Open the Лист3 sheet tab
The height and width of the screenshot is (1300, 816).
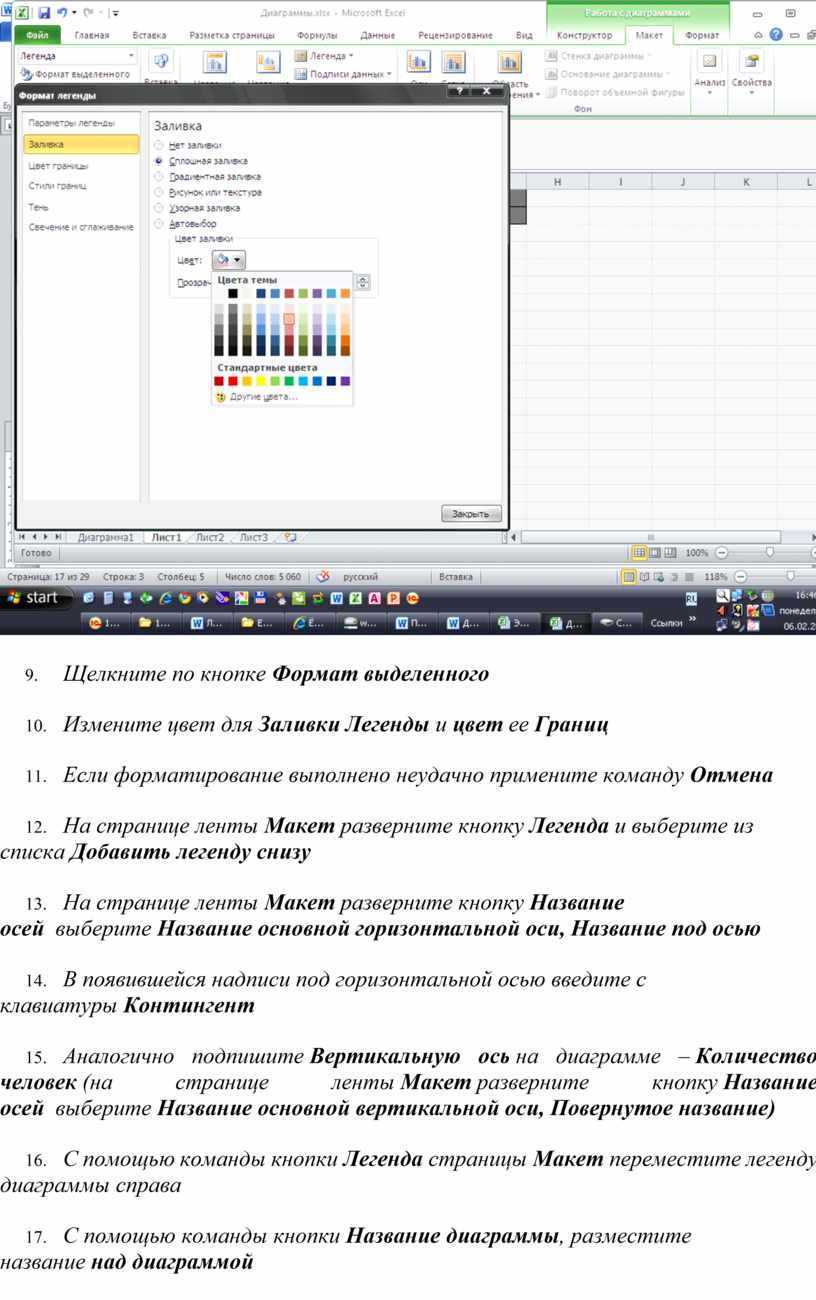[x=253, y=537]
